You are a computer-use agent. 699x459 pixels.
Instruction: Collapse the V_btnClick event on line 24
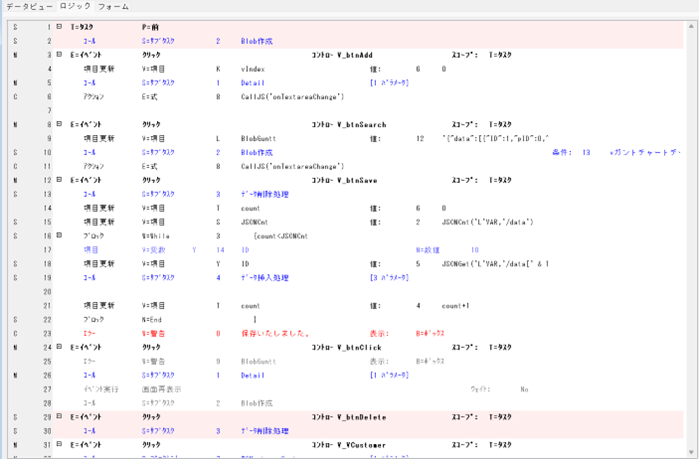tap(59, 346)
